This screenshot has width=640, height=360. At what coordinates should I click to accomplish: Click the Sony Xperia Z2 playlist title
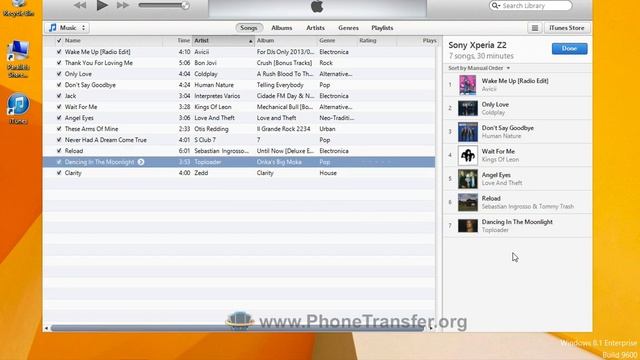[477, 45]
